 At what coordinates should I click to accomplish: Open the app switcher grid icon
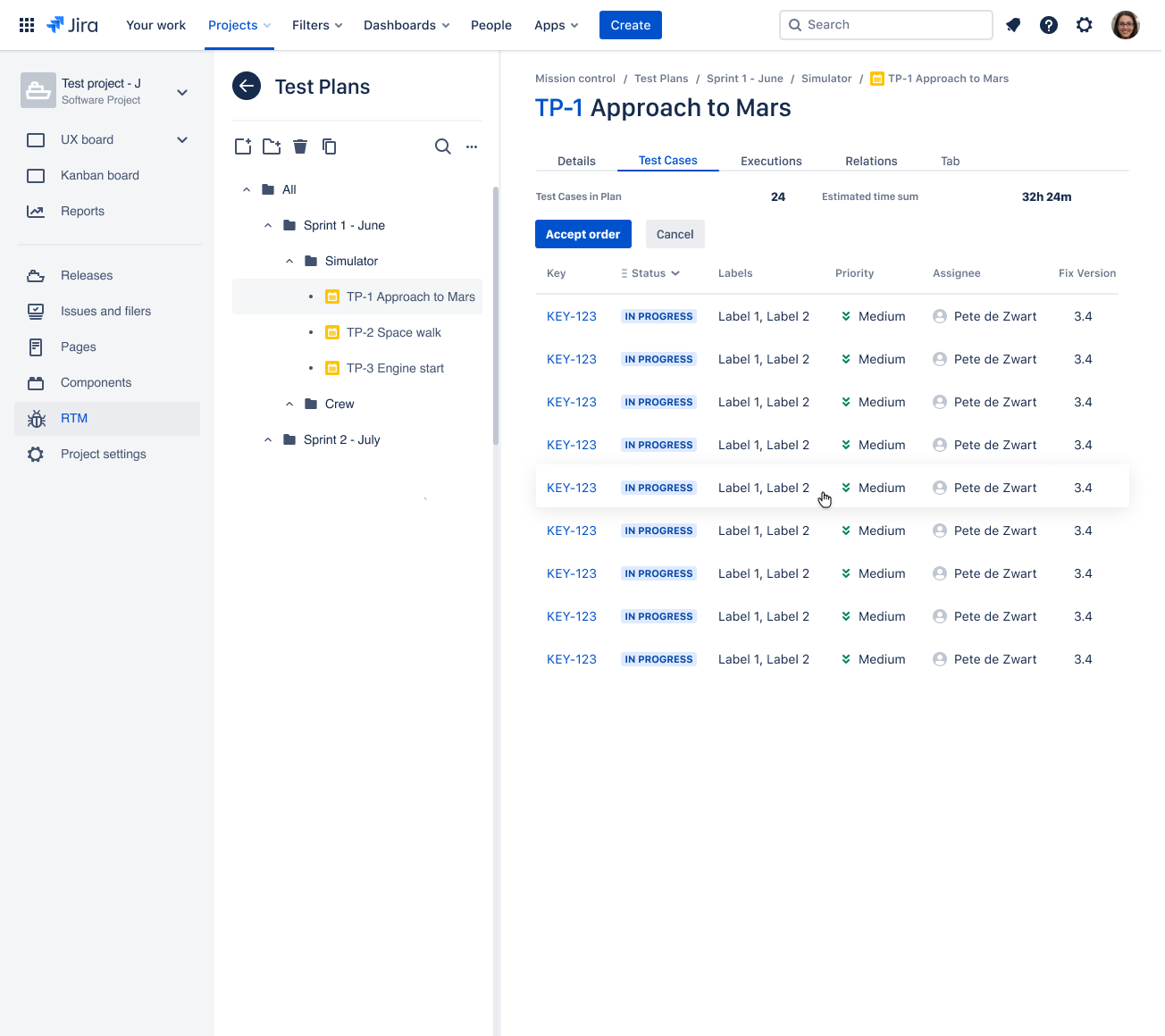click(x=27, y=25)
